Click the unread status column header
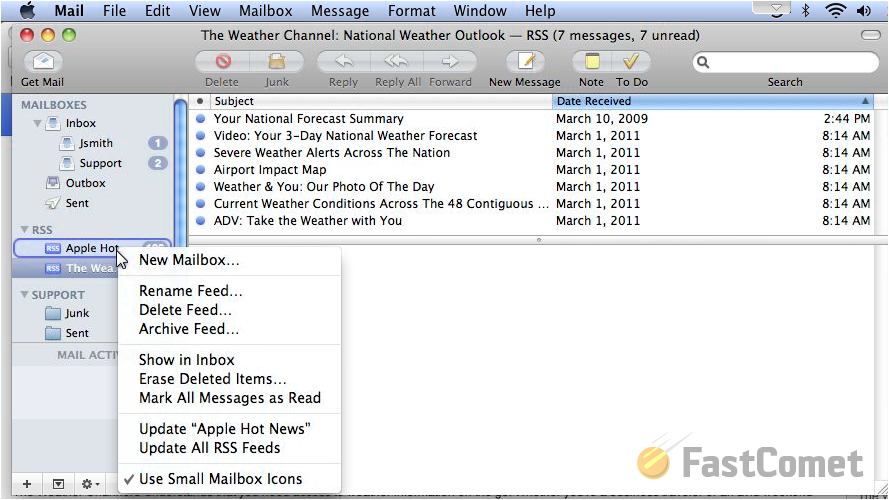This screenshot has height=500, width=889. point(200,101)
